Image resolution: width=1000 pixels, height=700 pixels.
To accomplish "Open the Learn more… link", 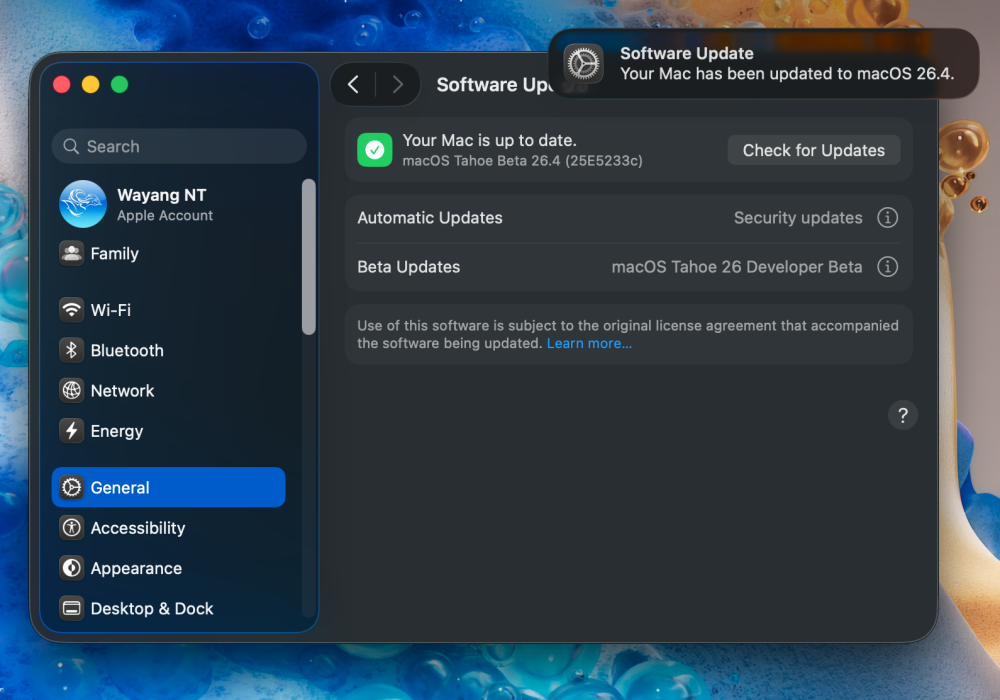I will [589, 344].
